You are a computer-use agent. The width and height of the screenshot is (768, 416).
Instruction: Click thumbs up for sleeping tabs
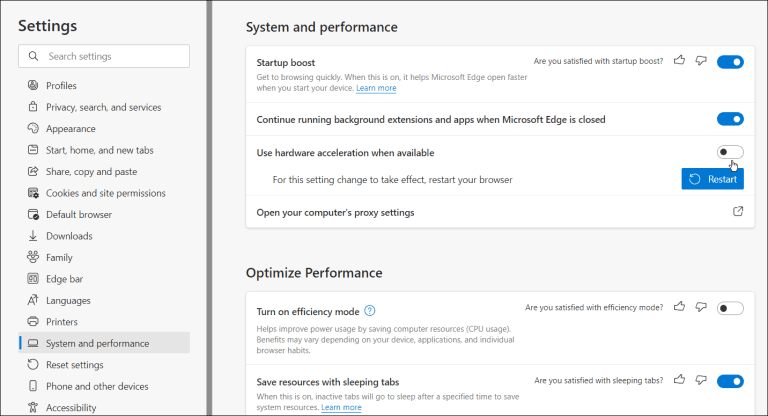pos(679,379)
